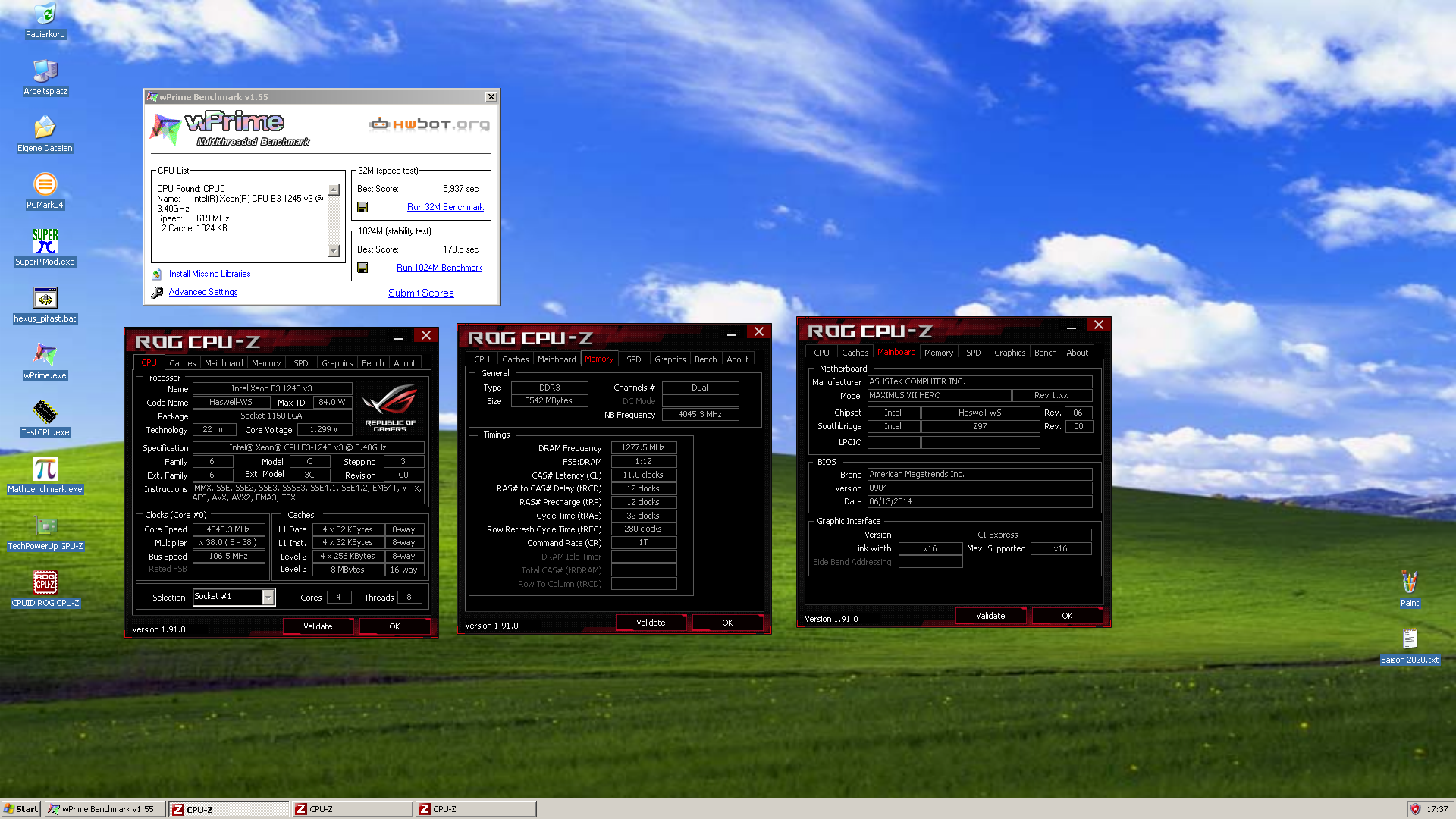Open Caches tab in right CPU-Z window
The height and width of the screenshot is (819, 1456).
tap(855, 353)
